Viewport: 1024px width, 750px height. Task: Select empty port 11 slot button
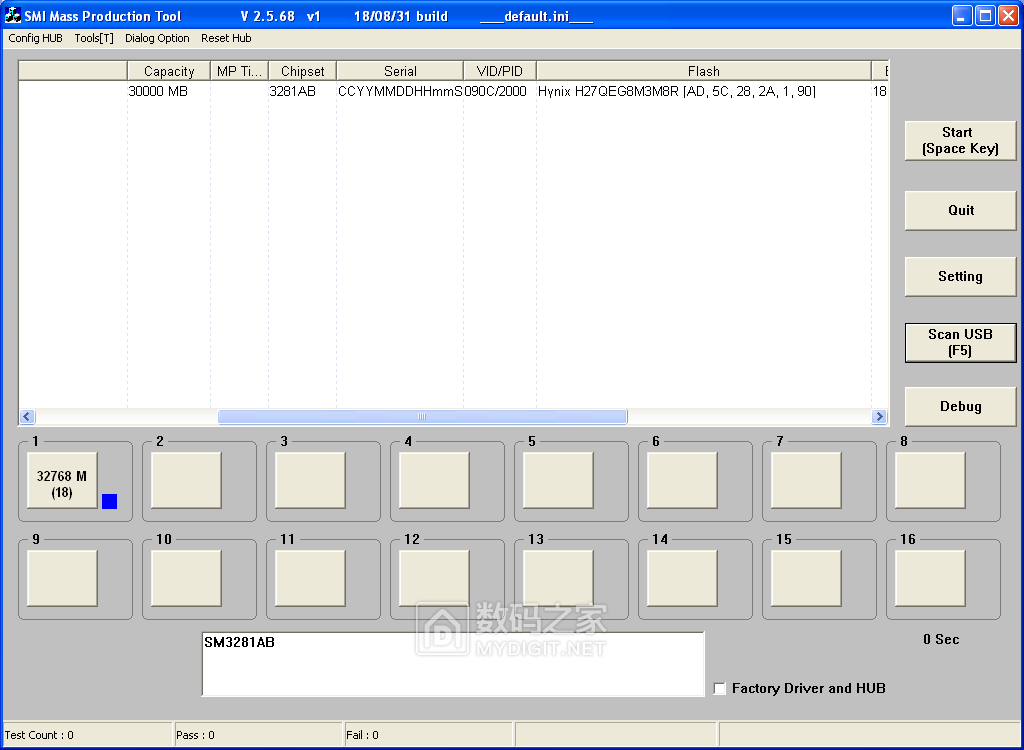pyautogui.click(x=310, y=578)
